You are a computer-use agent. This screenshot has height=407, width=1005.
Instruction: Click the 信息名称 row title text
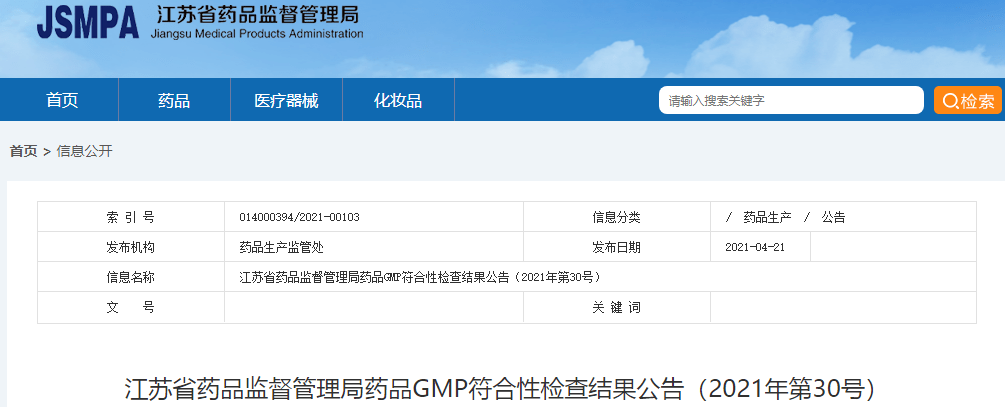coord(420,277)
